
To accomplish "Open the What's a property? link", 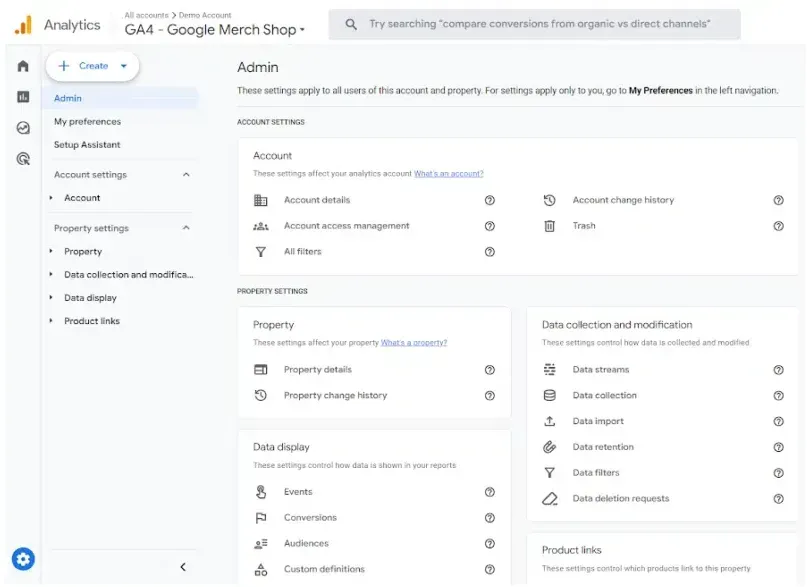I will (414, 343).
